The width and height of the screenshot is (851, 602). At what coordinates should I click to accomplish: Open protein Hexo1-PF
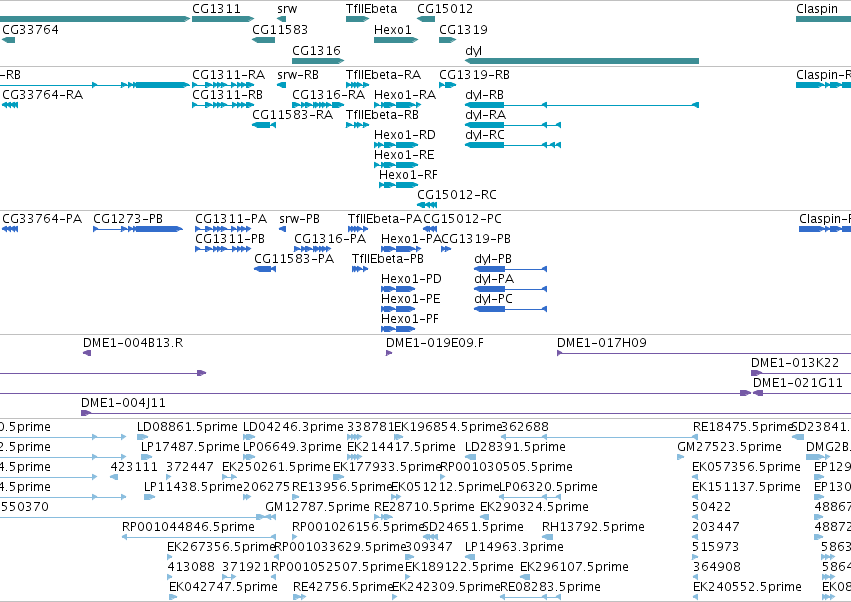tap(410, 319)
